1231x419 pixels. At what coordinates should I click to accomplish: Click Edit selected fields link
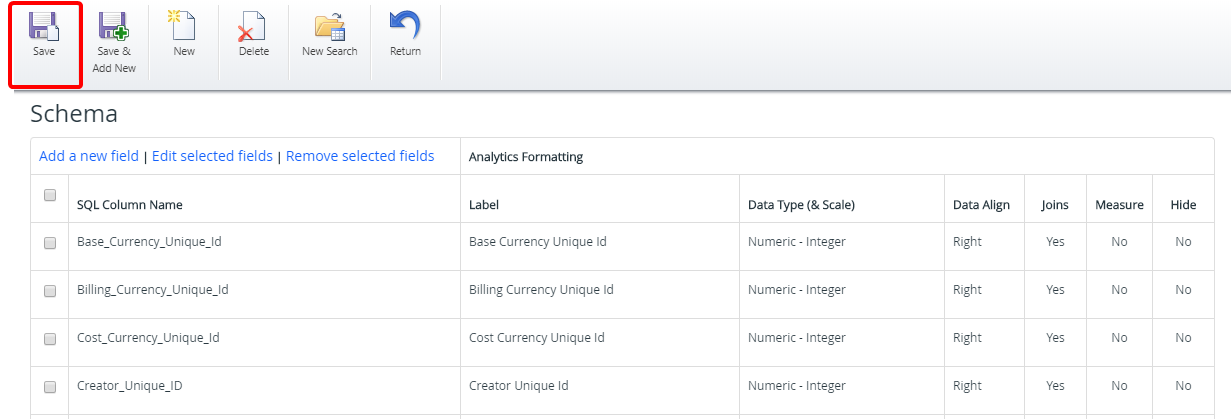tap(212, 156)
